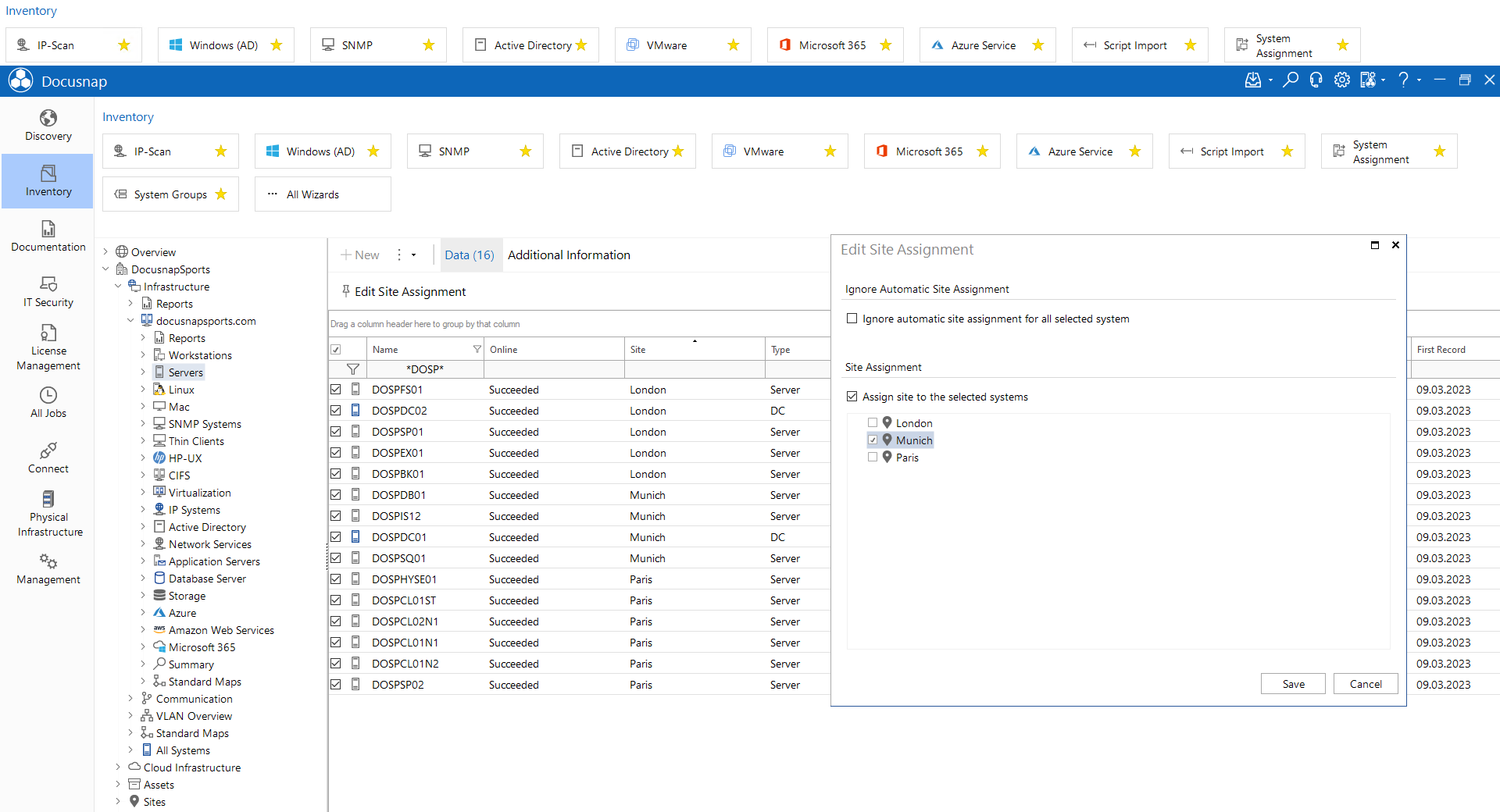Click the search magnifier in title bar
The width and height of the screenshot is (1500, 812).
(1290, 80)
